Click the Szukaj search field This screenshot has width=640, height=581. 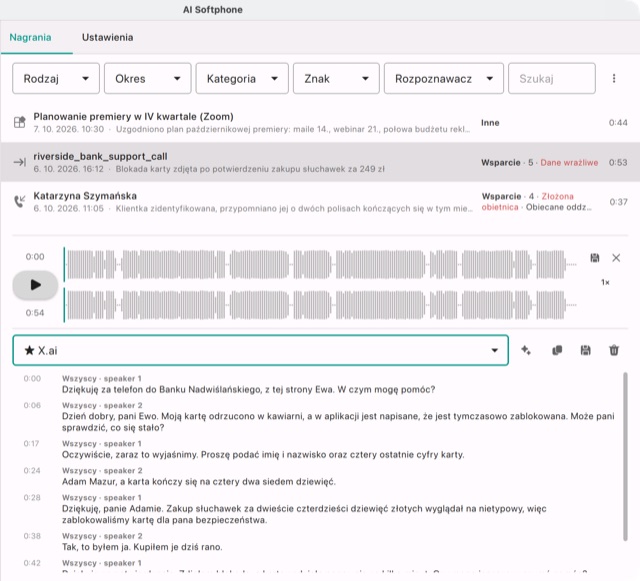[x=552, y=78]
